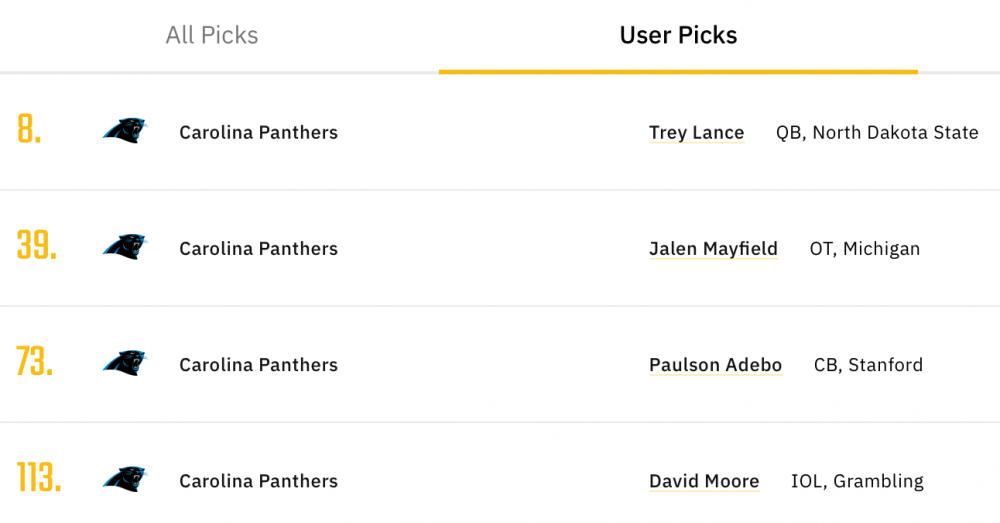Select the User Picks tab
The image size is (1000, 523).
678,35
